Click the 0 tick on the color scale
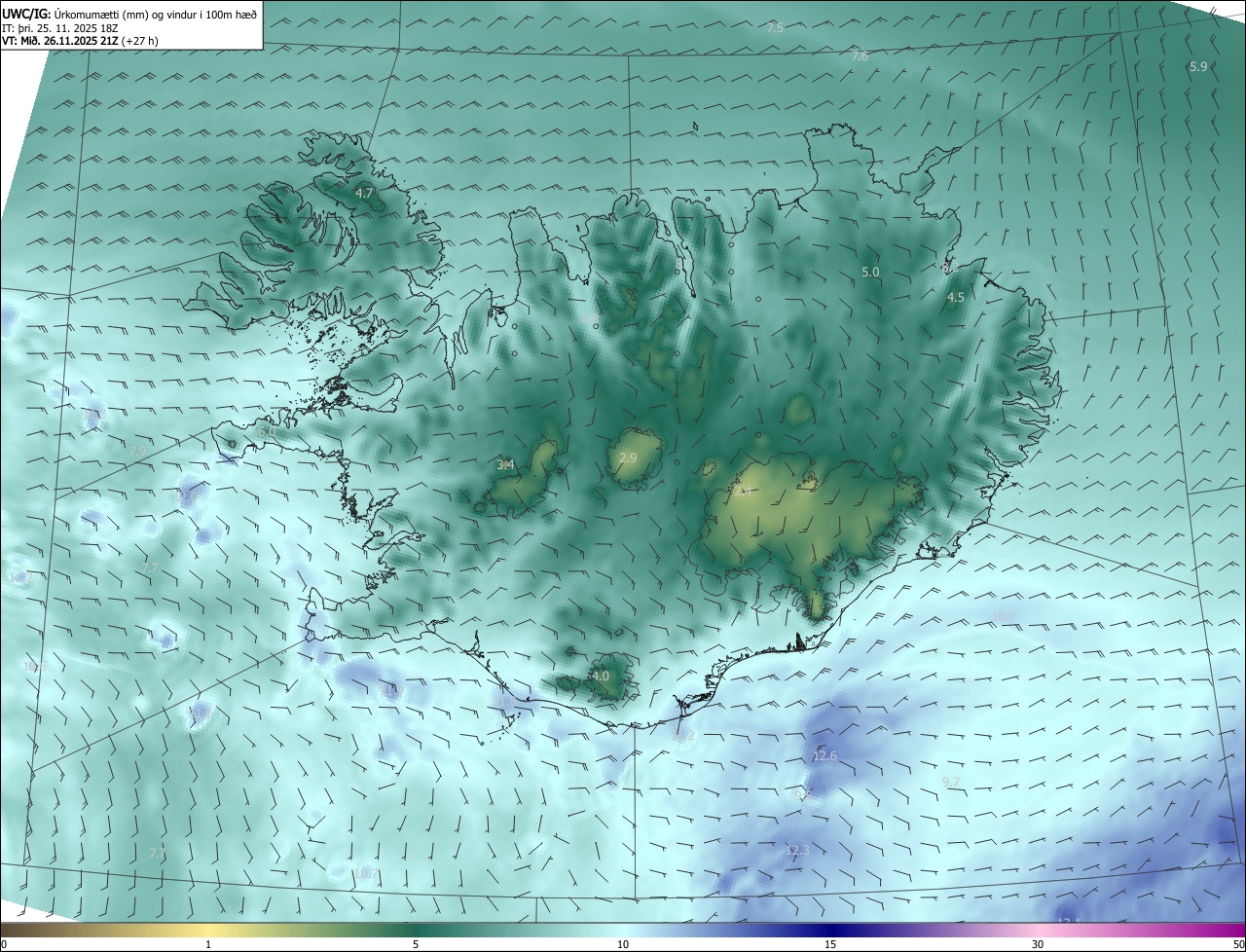 pos(4,944)
